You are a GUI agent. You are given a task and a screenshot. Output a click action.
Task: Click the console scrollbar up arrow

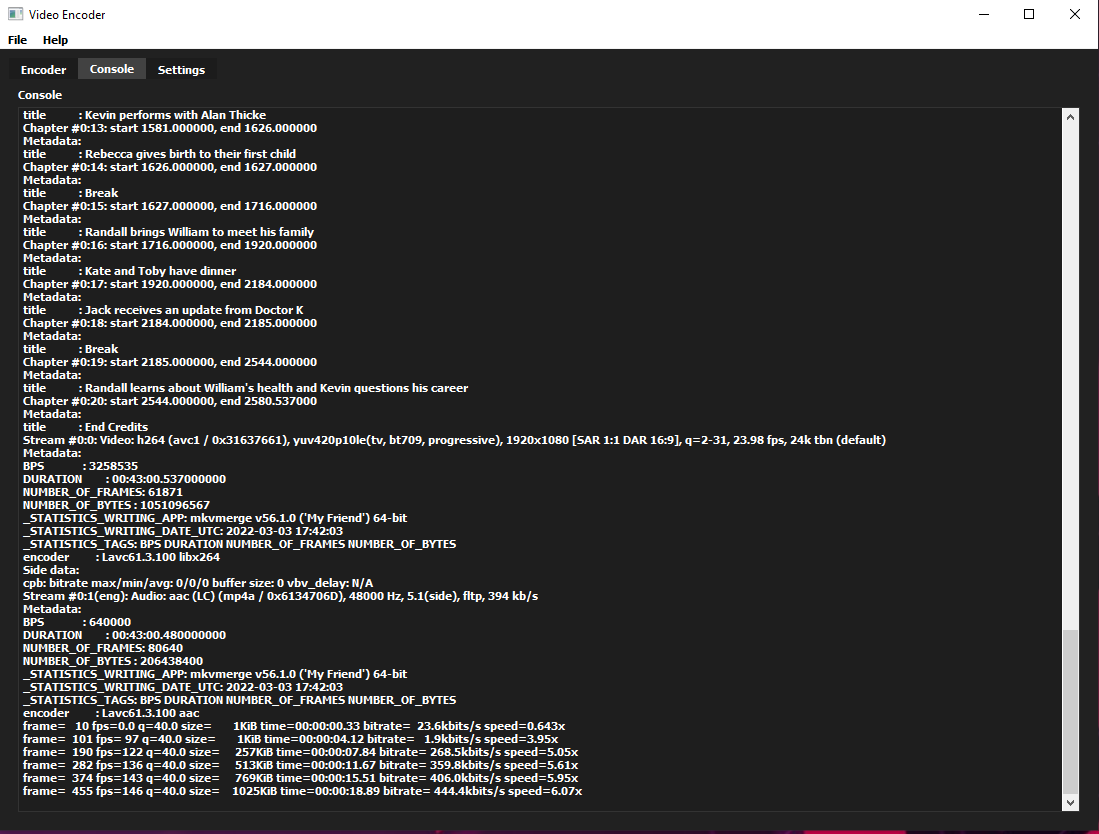(1070, 117)
